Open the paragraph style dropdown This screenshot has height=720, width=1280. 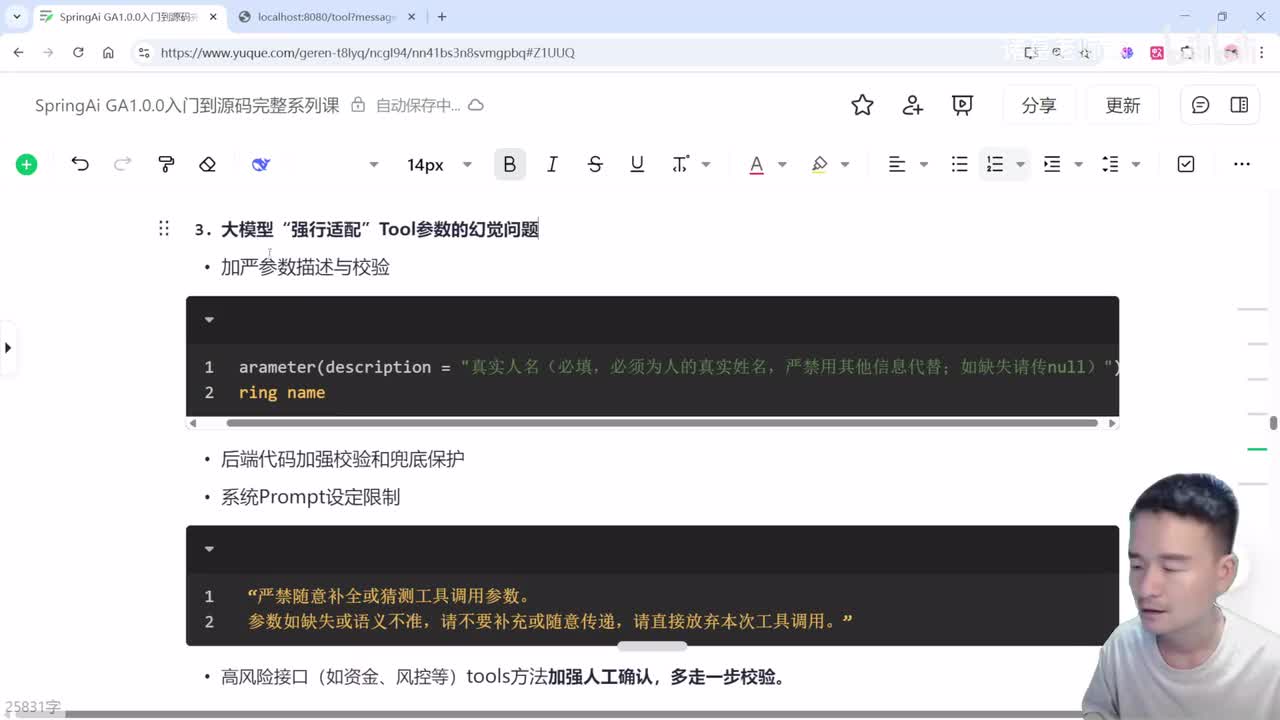point(373,165)
